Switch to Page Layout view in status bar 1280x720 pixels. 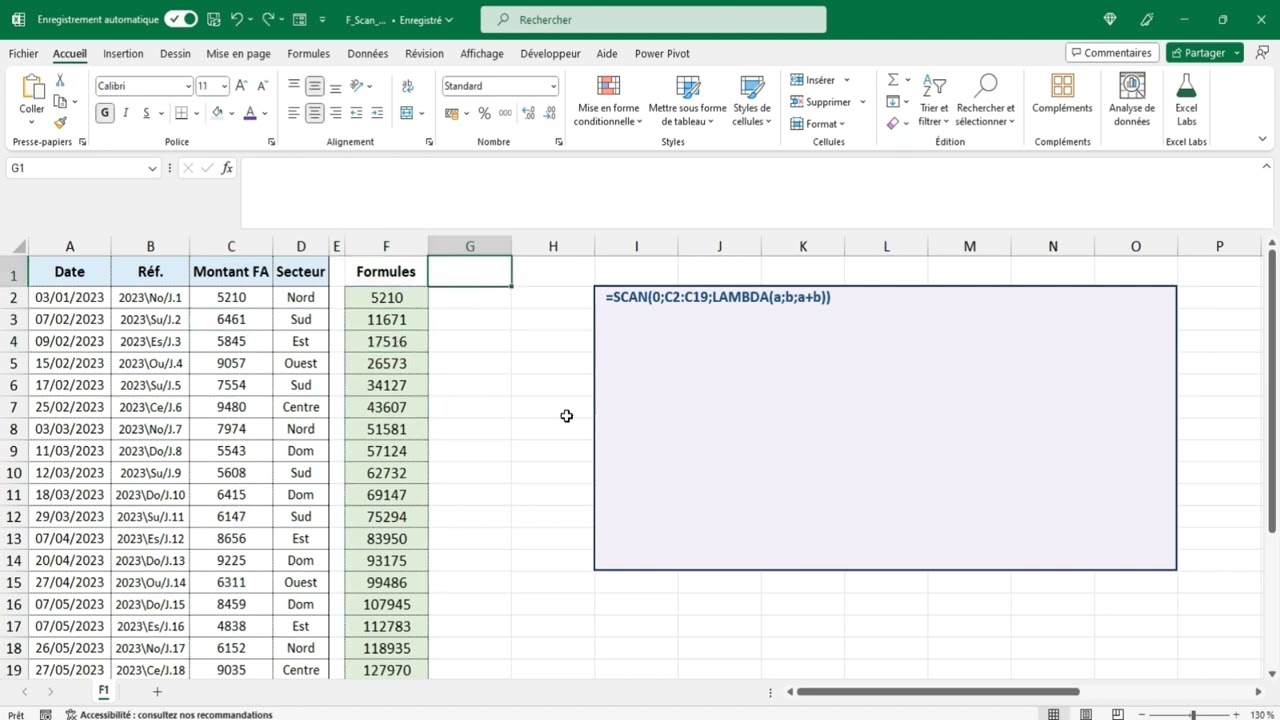click(x=1085, y=715)
